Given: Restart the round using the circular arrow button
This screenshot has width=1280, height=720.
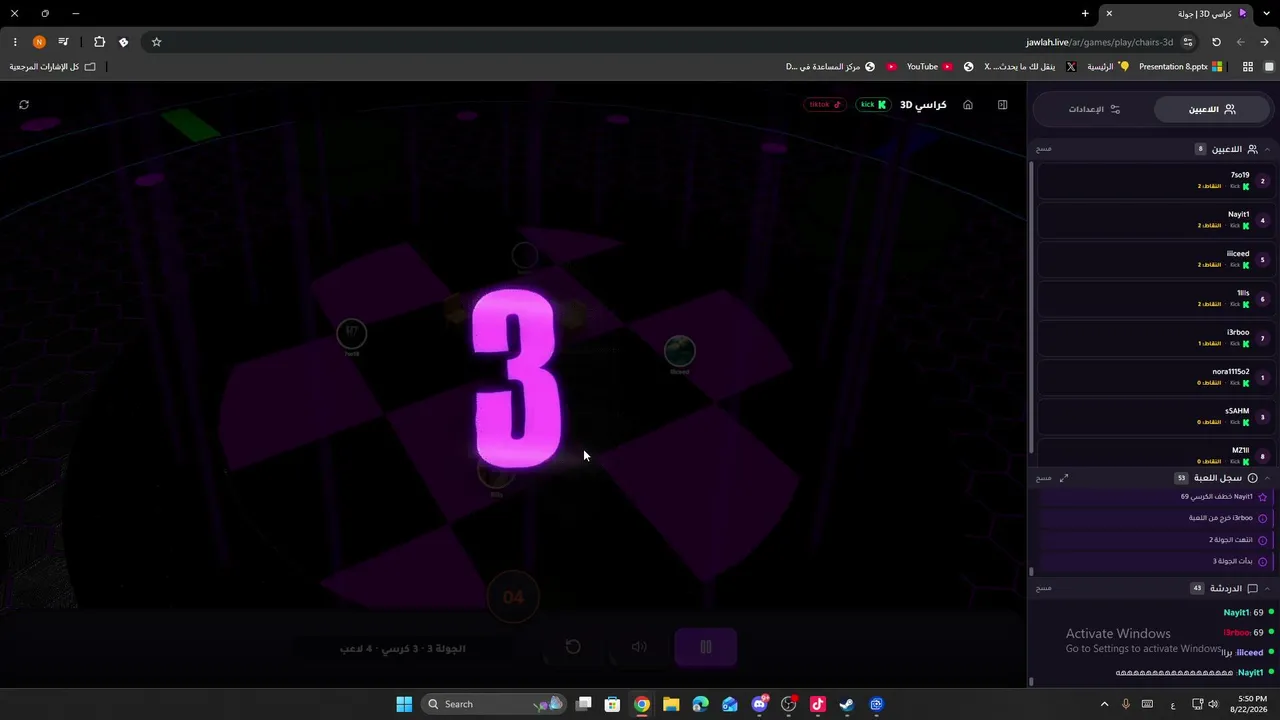Looking at the screenshot, I should click(x=573, y=647).
